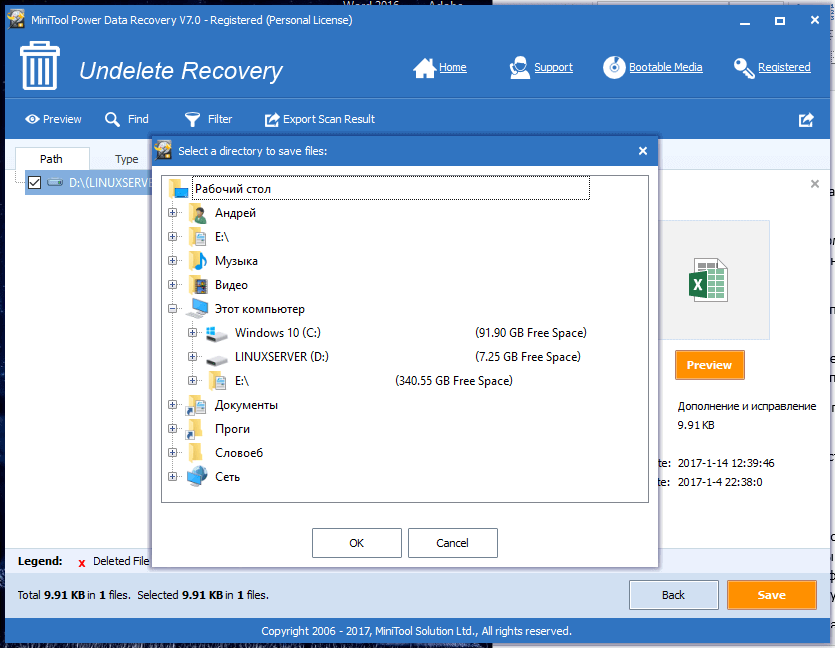Viewport: 835px width, 648px height.
Task: Click the orange Save button
Action: pyautogui.click(x=771, y=595)
